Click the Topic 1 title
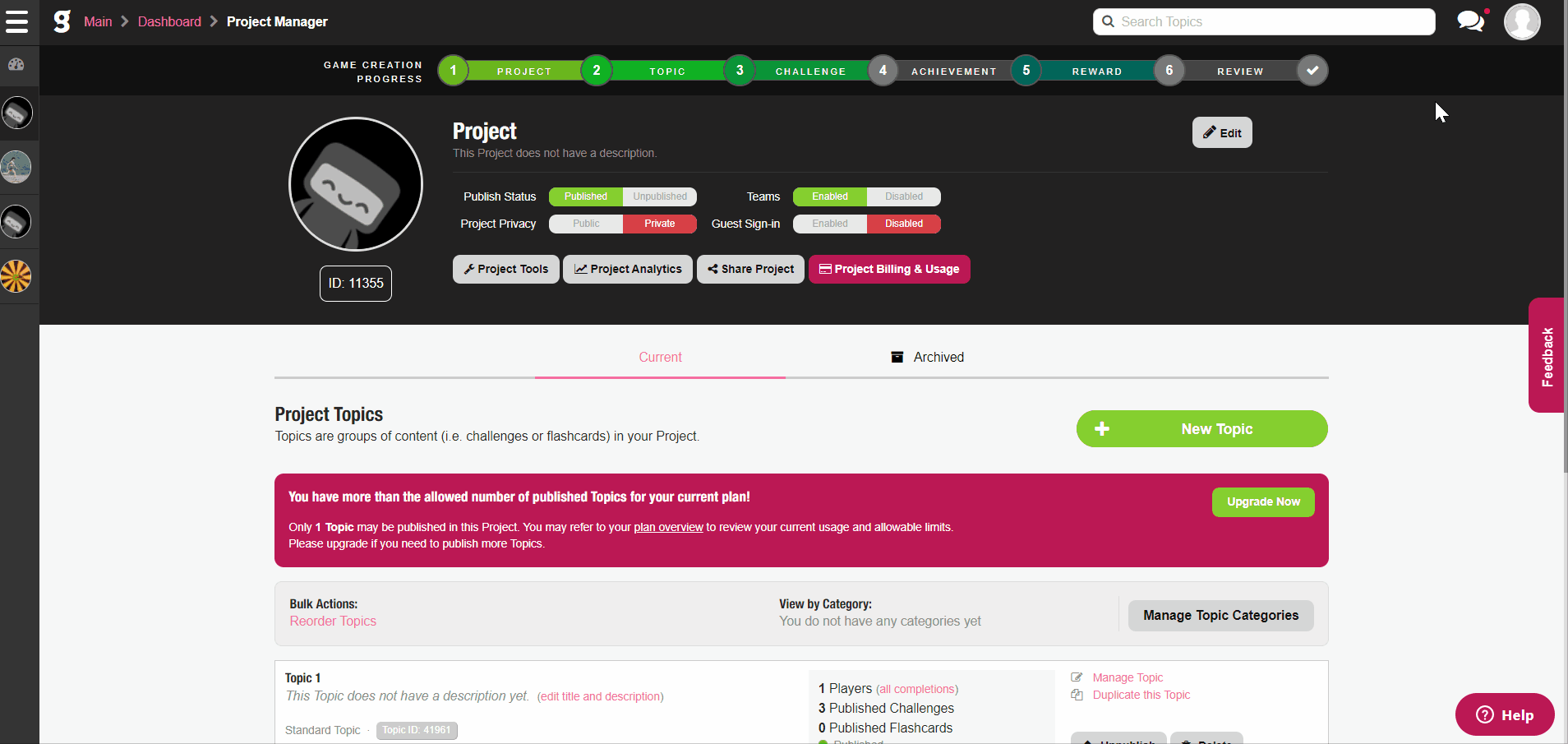The width and height of the screenshot is (1568, 744). coord(302,678)
